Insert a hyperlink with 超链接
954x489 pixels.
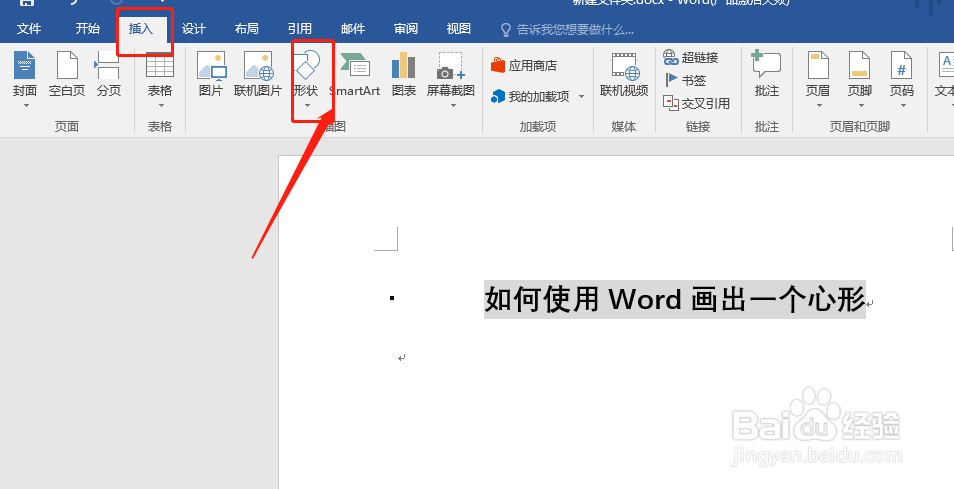tap(691, 58)
